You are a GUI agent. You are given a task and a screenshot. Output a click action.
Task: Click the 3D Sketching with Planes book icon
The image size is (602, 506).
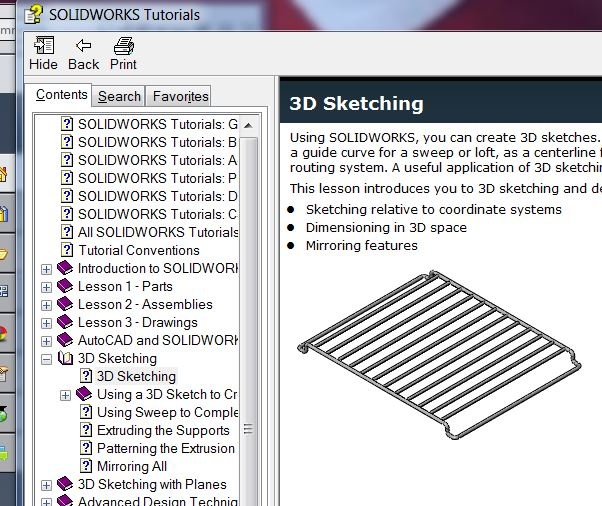pos(65,484)
